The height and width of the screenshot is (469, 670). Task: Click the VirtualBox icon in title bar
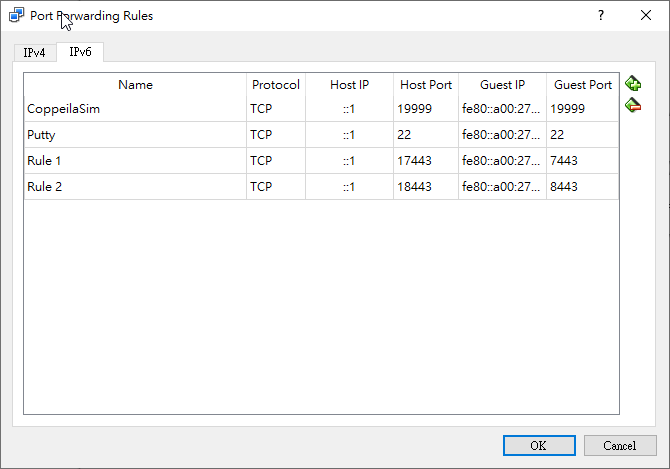(x=17, y=16)
